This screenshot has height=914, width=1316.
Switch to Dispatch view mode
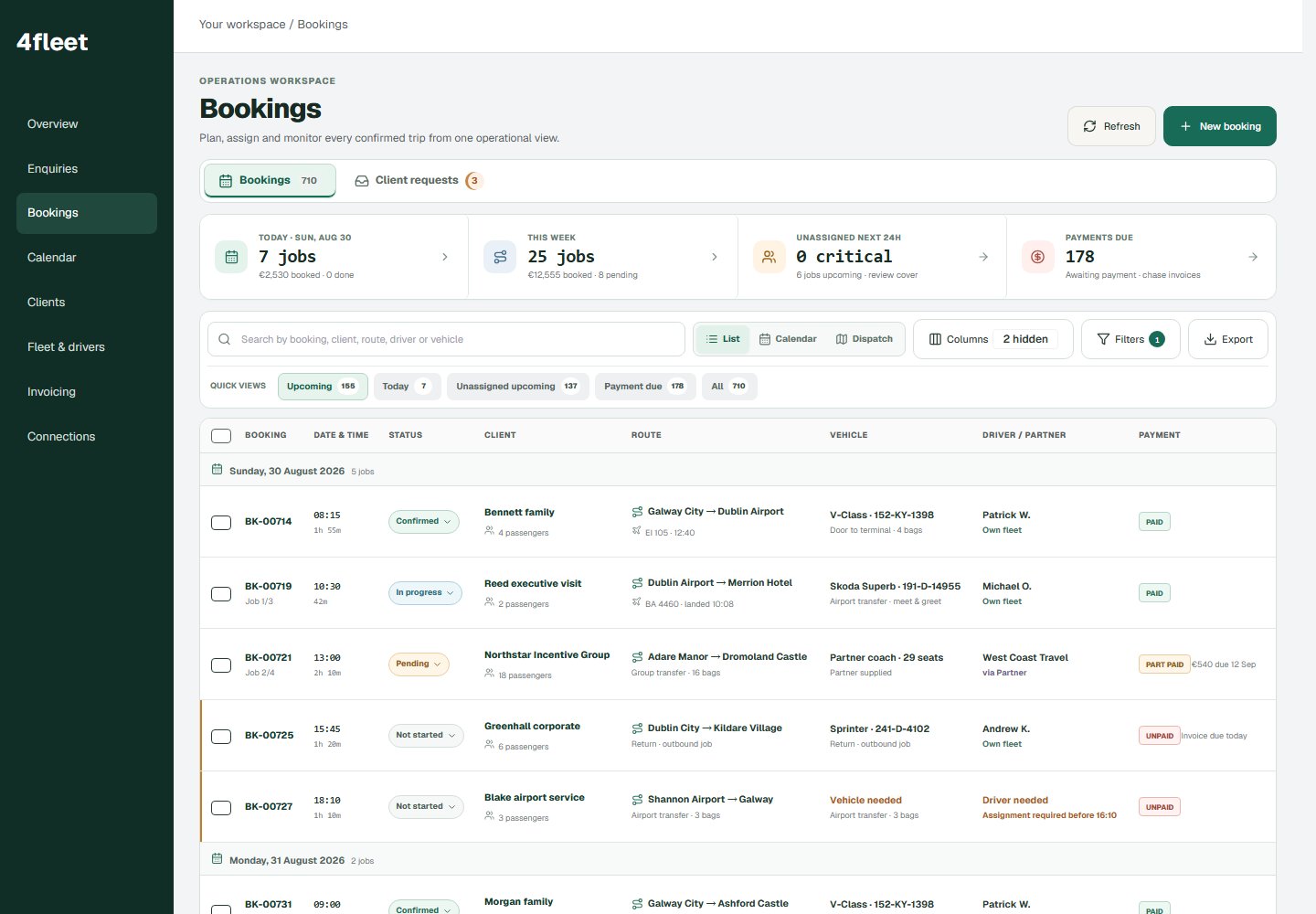click(x=864, y=339)
